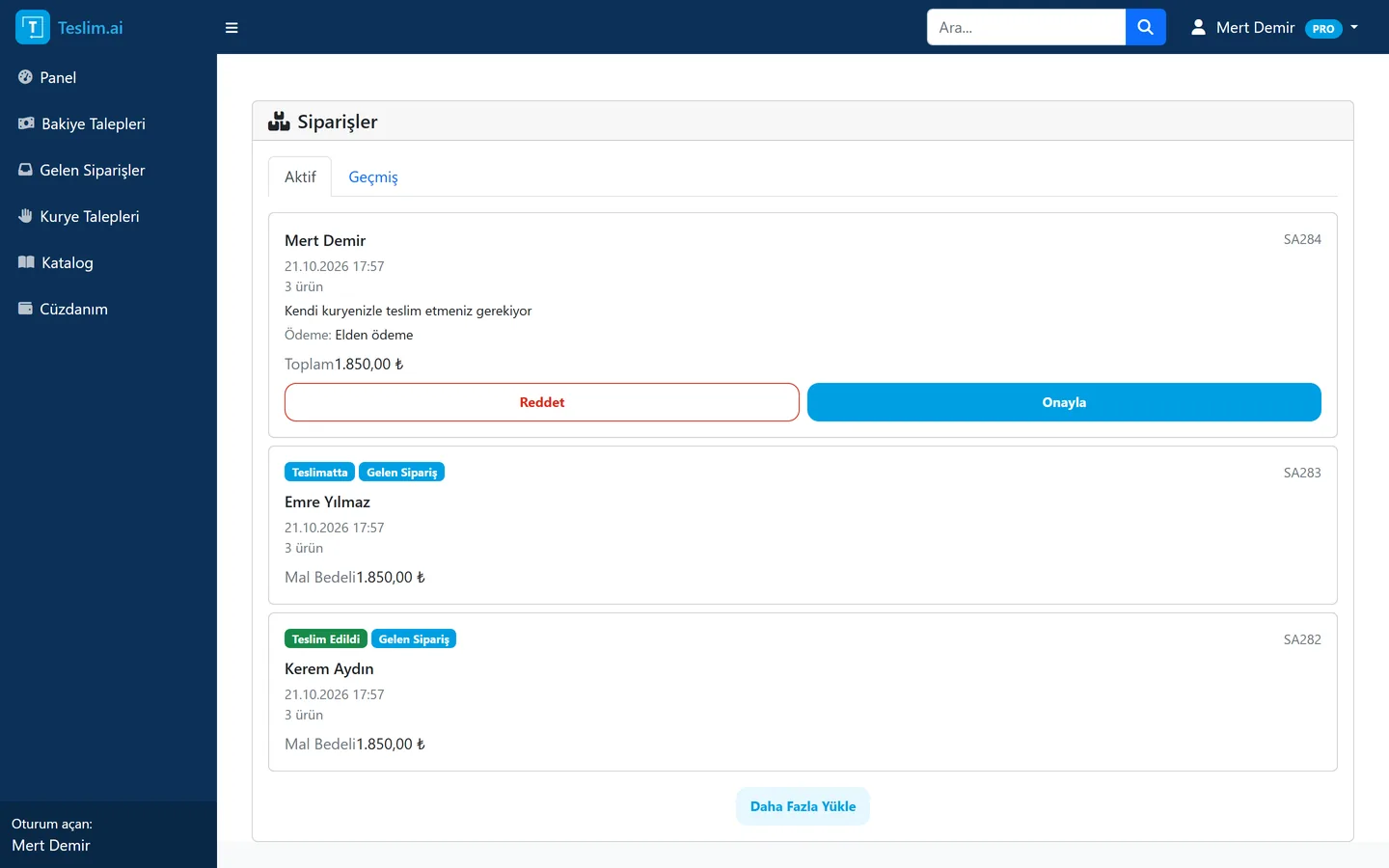Click the Teslim Edildi status badge
The height and width of the screenshot is (868, 1389).
(x=326, y=639)
